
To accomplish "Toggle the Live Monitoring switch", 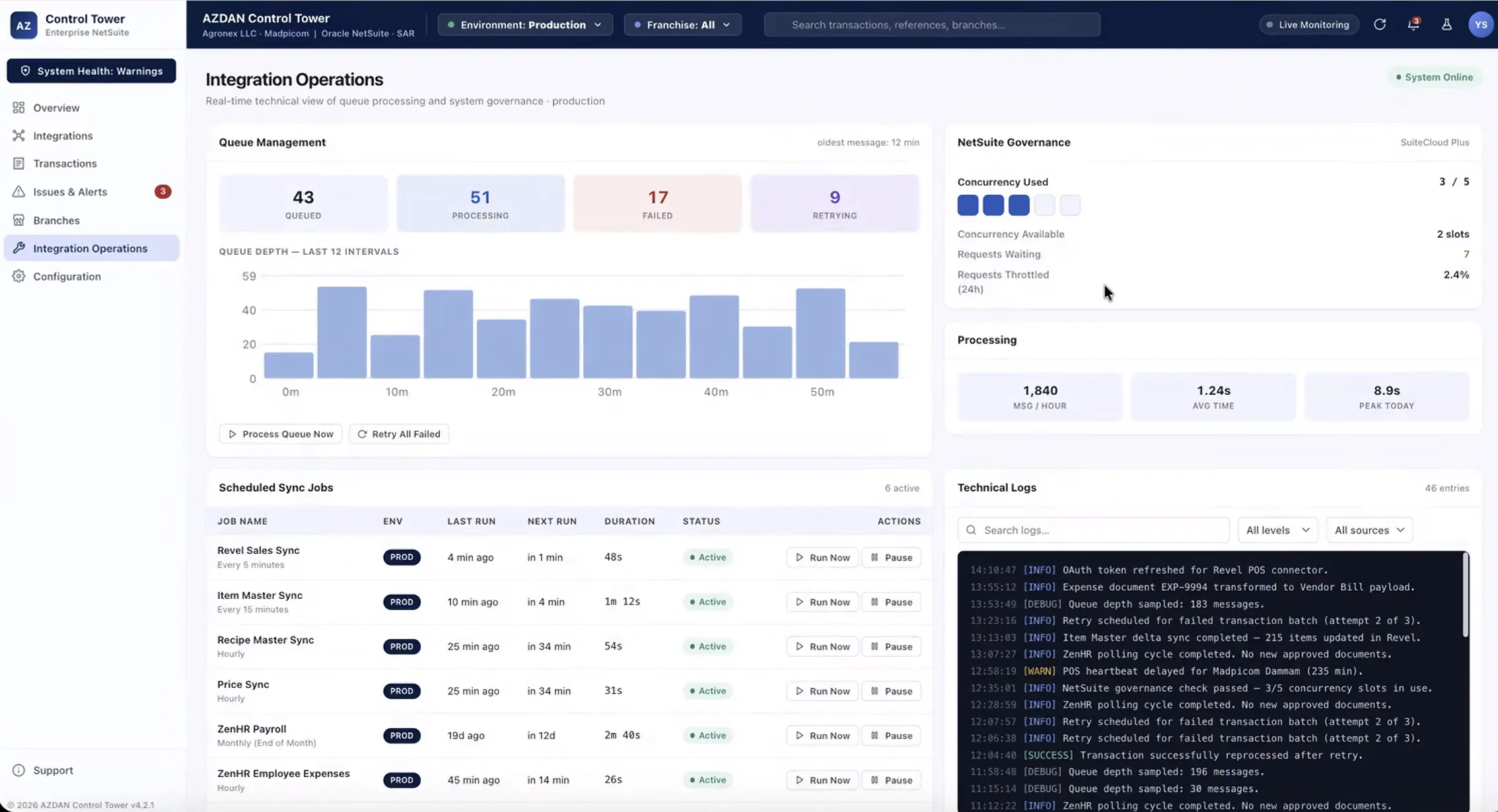I will (1308, 24).
